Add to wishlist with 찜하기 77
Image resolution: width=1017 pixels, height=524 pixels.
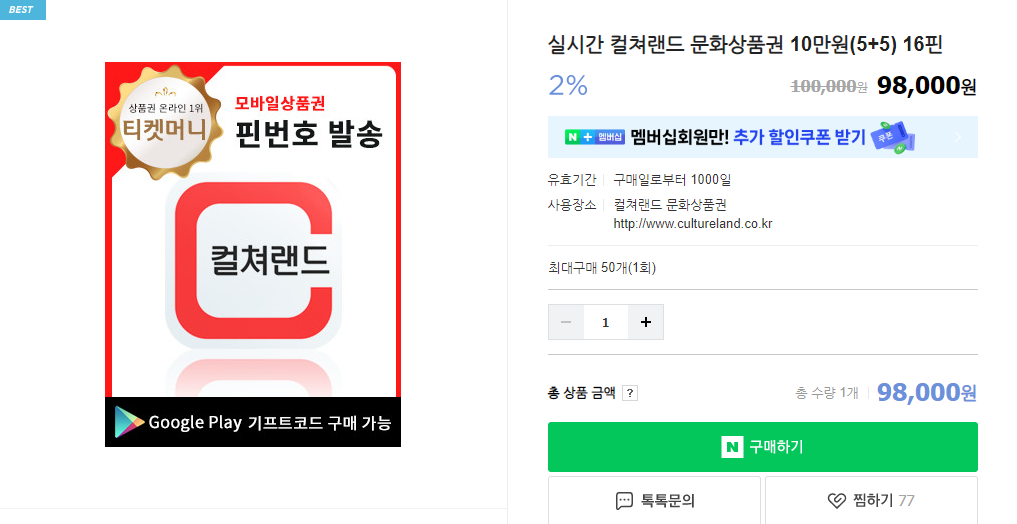871,500
